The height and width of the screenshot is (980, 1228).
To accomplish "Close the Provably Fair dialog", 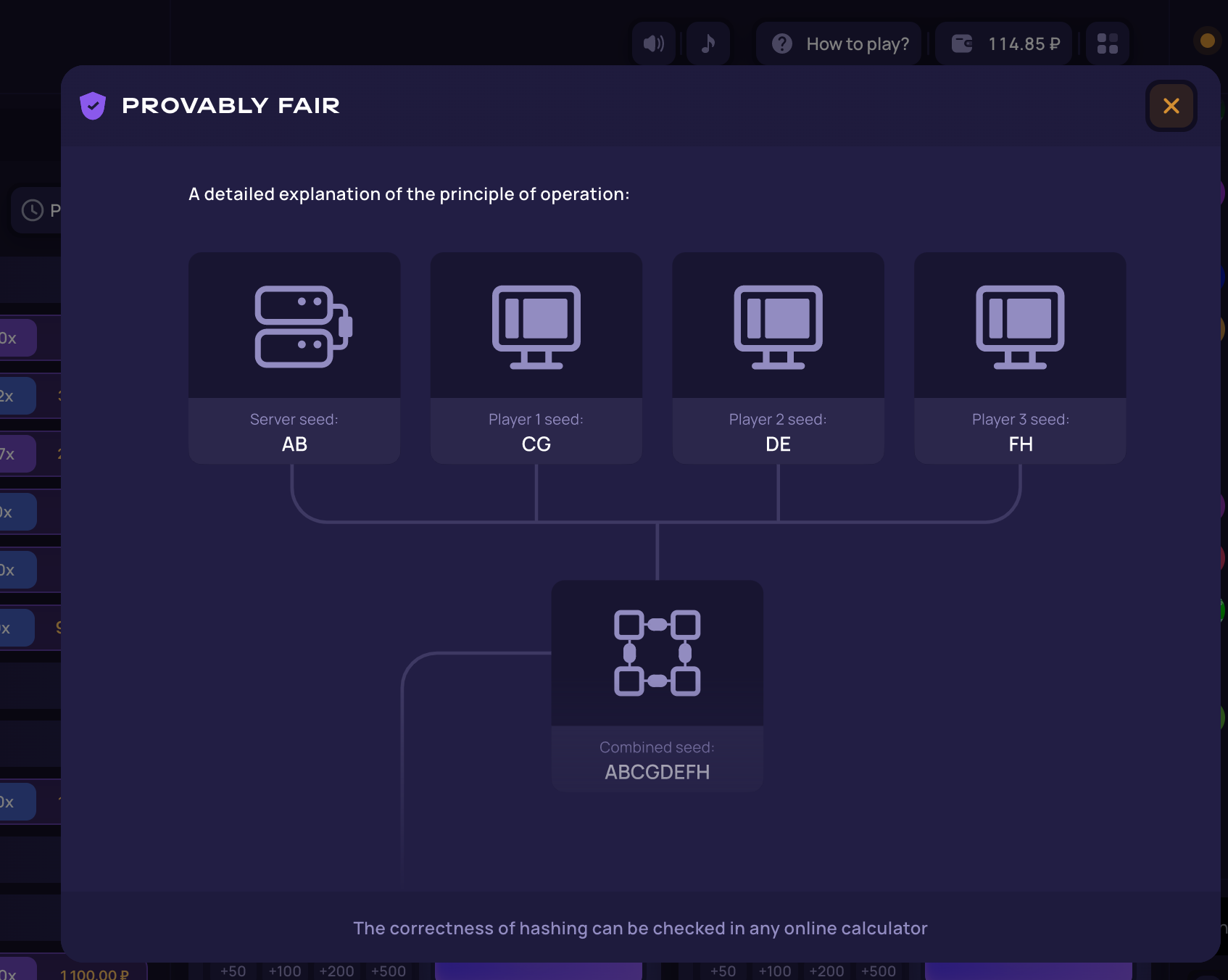I will [x=1171, y=106].
